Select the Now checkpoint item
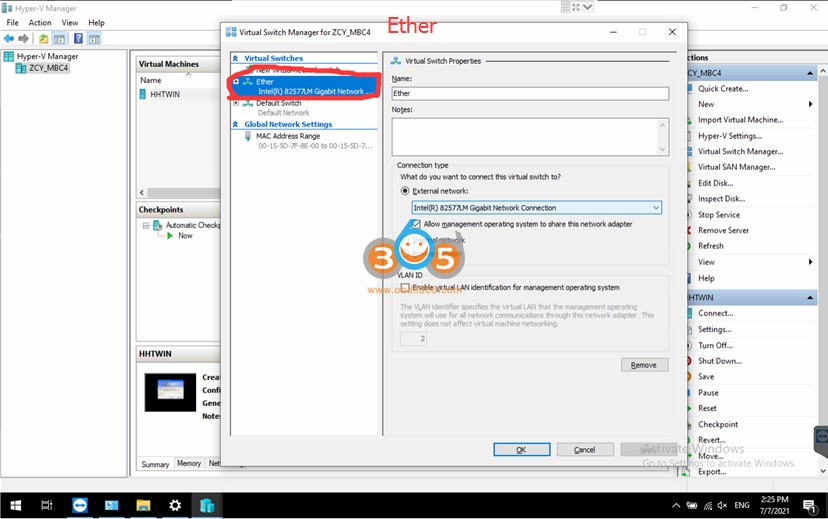Screen dimensions: 828x519 tap(185, 235)
